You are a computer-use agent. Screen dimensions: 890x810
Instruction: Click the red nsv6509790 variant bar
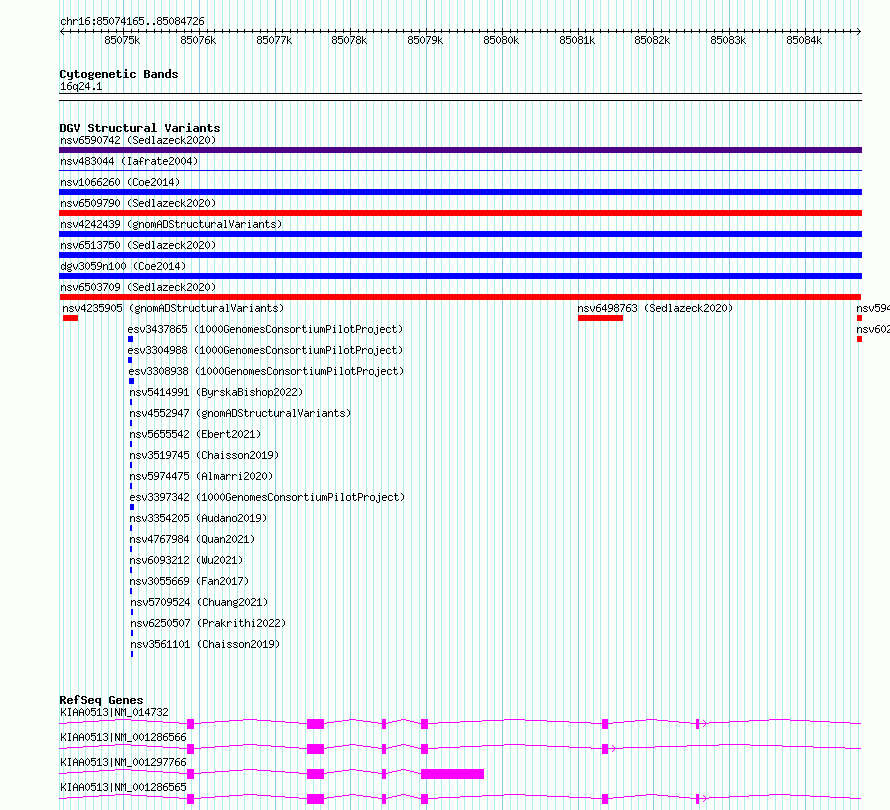tap(460, 213)
